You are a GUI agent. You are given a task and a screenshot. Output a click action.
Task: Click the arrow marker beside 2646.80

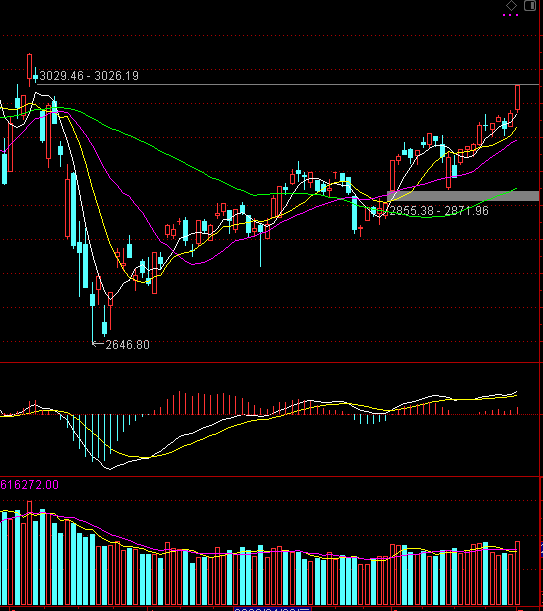[x=97, y=343]
